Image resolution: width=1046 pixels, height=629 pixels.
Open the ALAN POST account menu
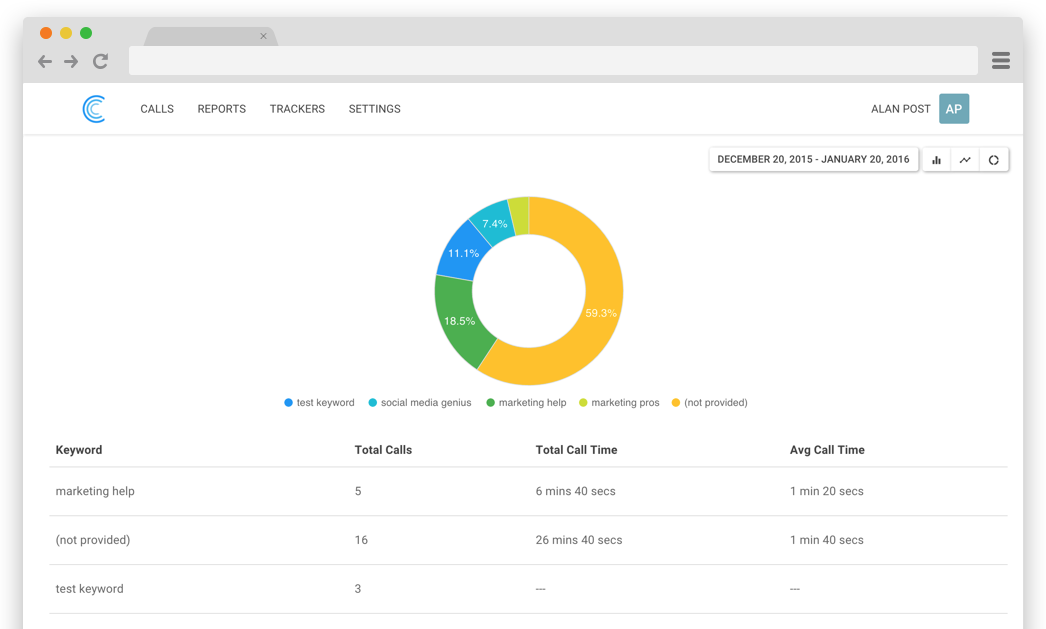[901, 109]
